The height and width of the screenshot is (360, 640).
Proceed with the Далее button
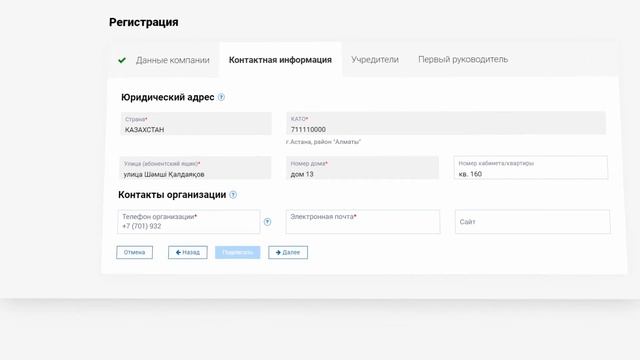click(x=288, y=252)
